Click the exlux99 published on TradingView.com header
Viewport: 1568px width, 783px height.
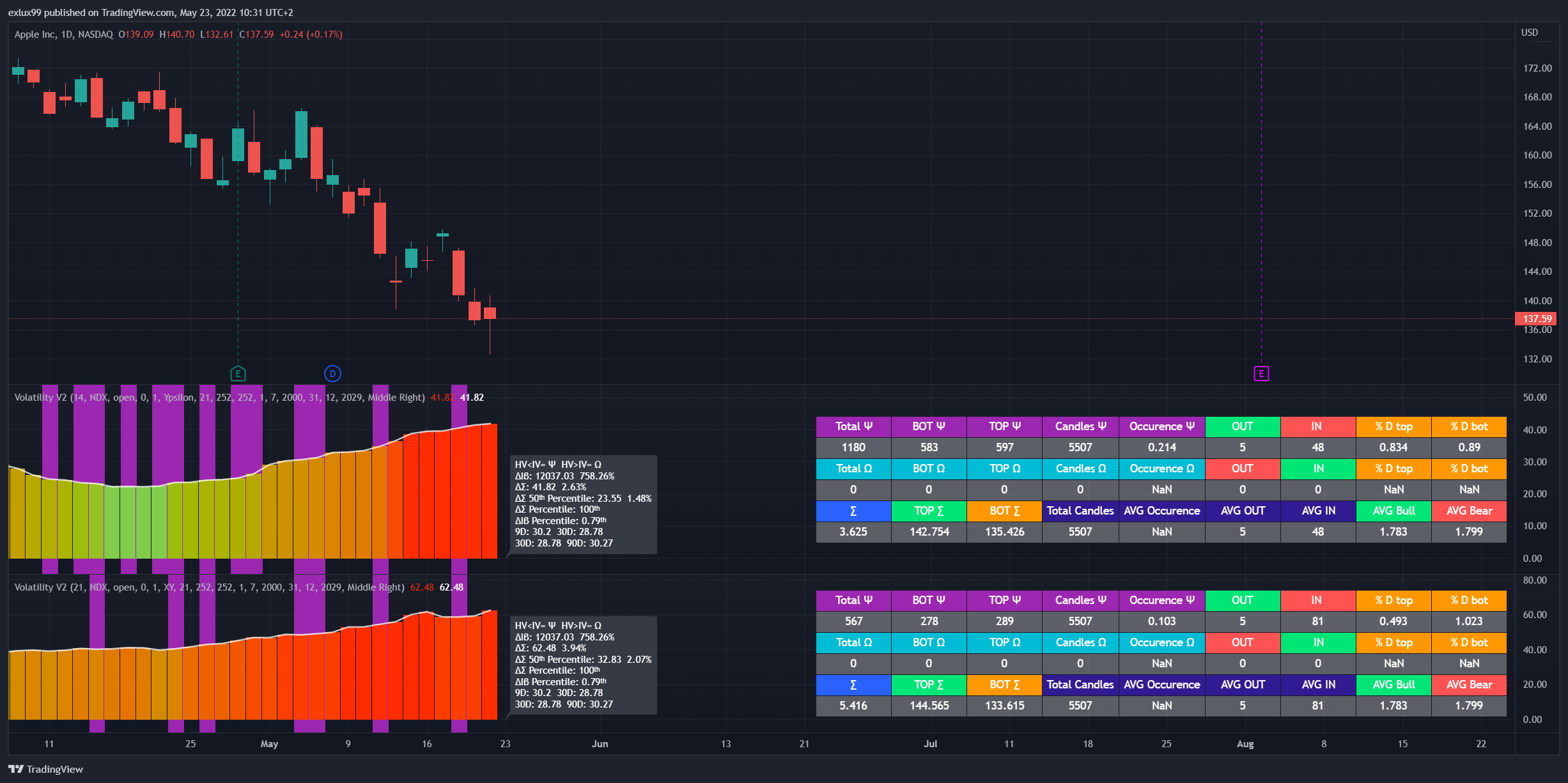tap(150, 13)
